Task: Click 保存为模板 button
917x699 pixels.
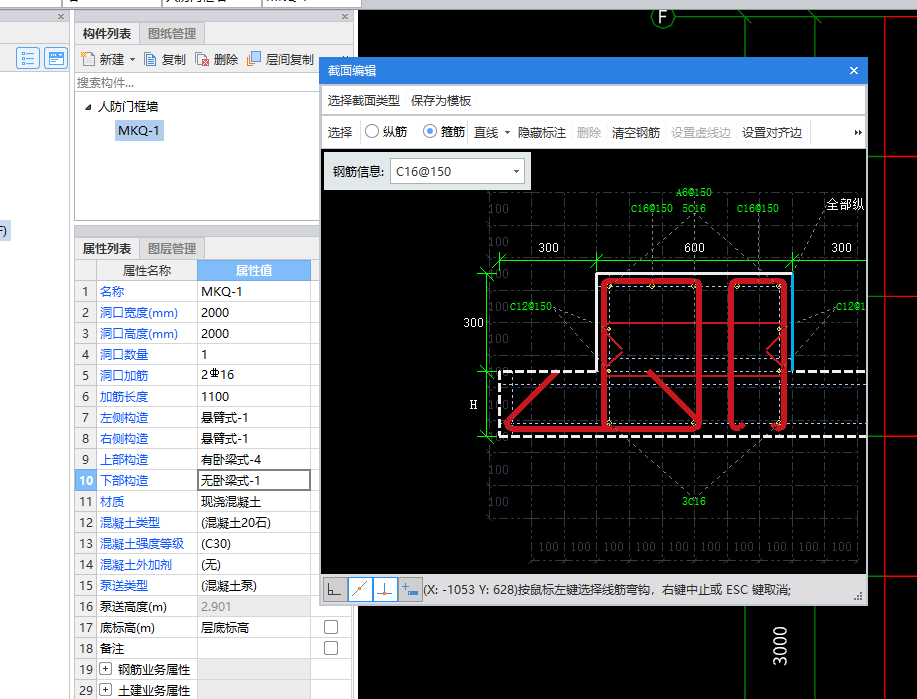Action: [441, 101]
